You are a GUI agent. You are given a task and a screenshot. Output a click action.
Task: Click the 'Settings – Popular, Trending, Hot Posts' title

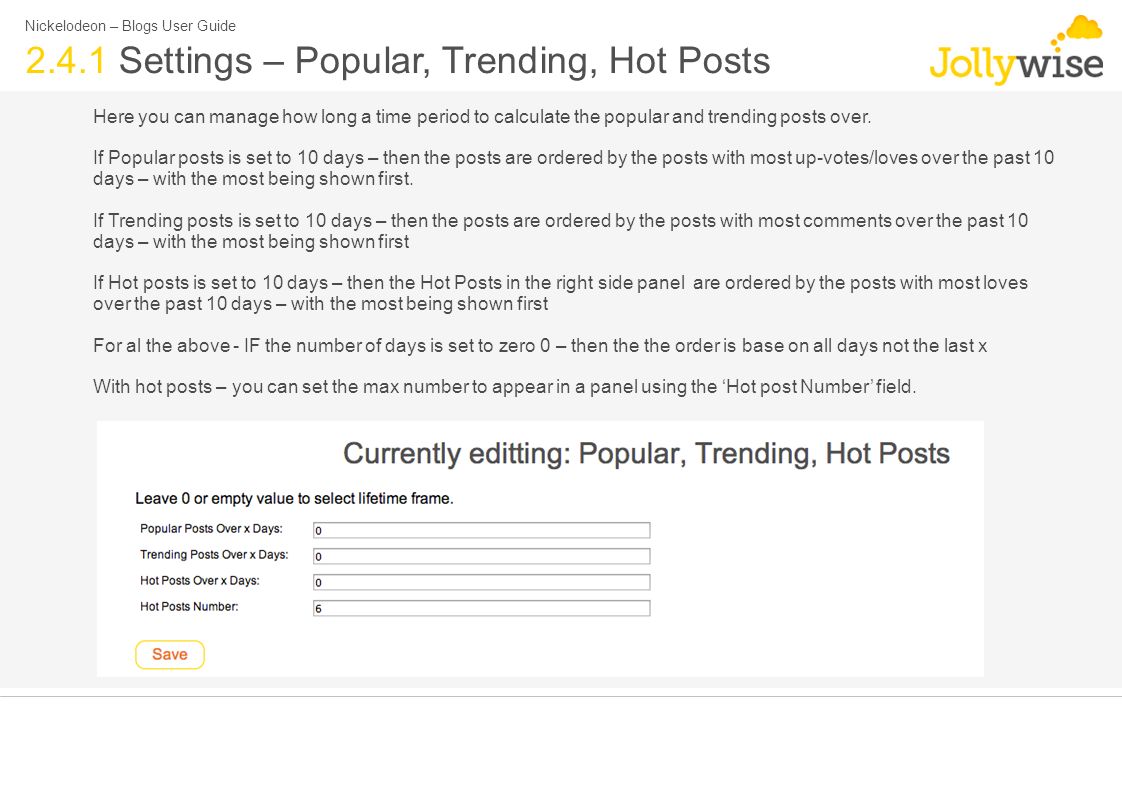point(444,61)
